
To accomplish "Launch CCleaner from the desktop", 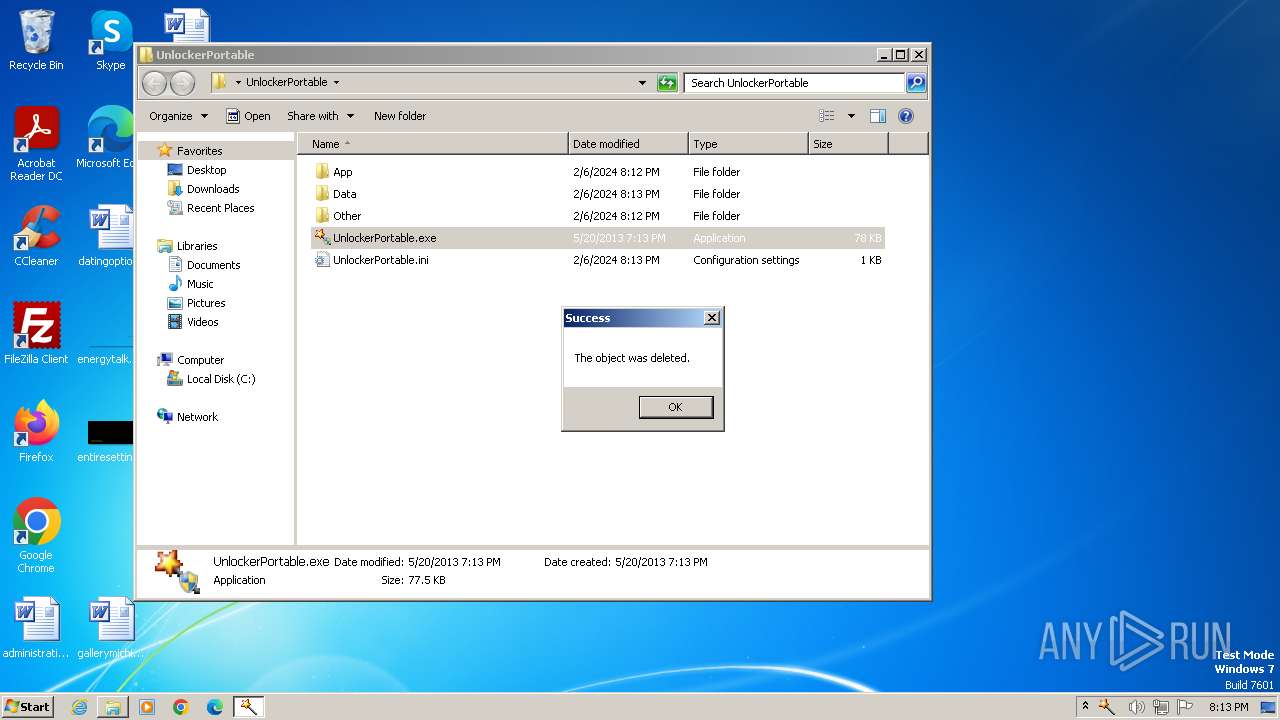I will 36,236.
